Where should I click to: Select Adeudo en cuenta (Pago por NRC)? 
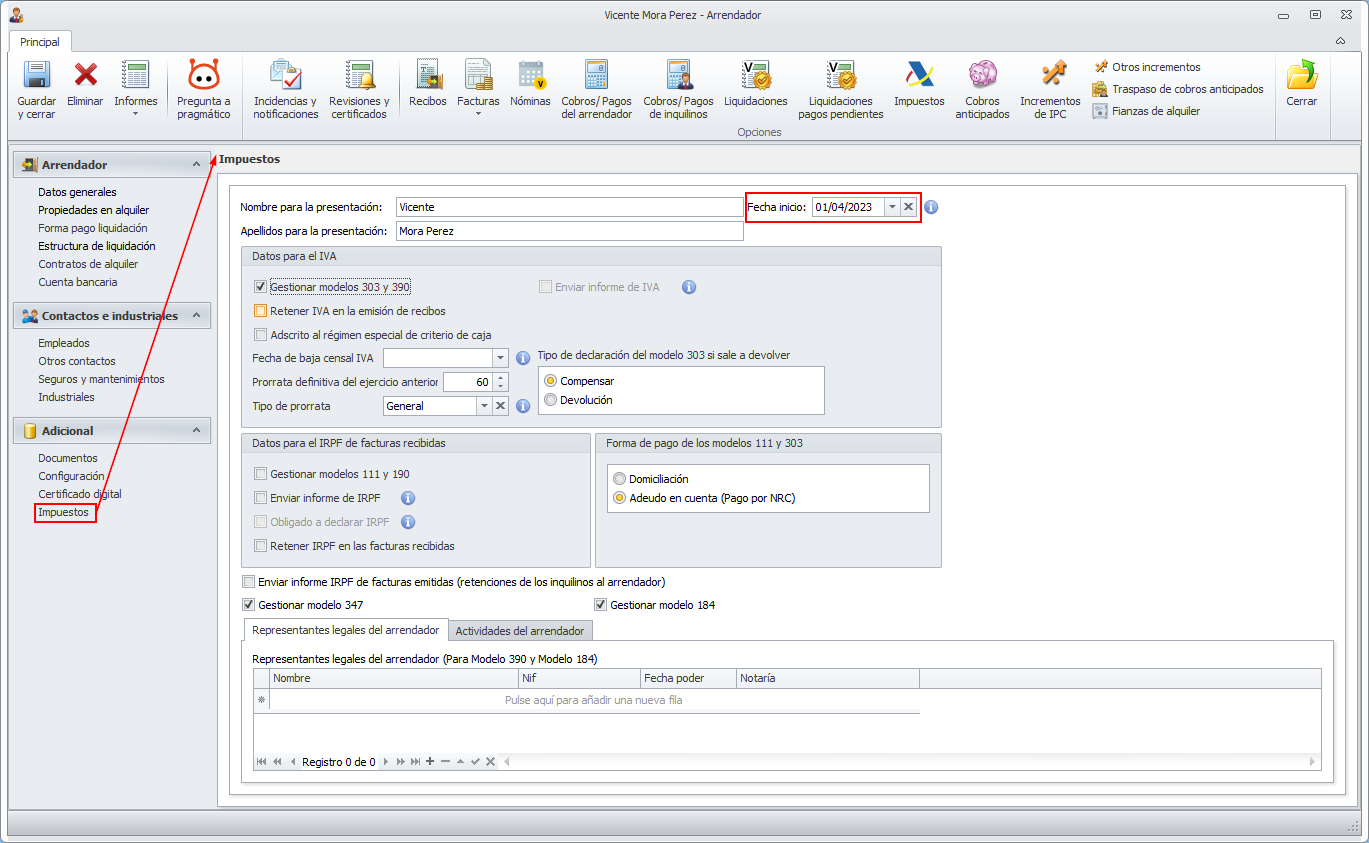(x=620, y=498)
